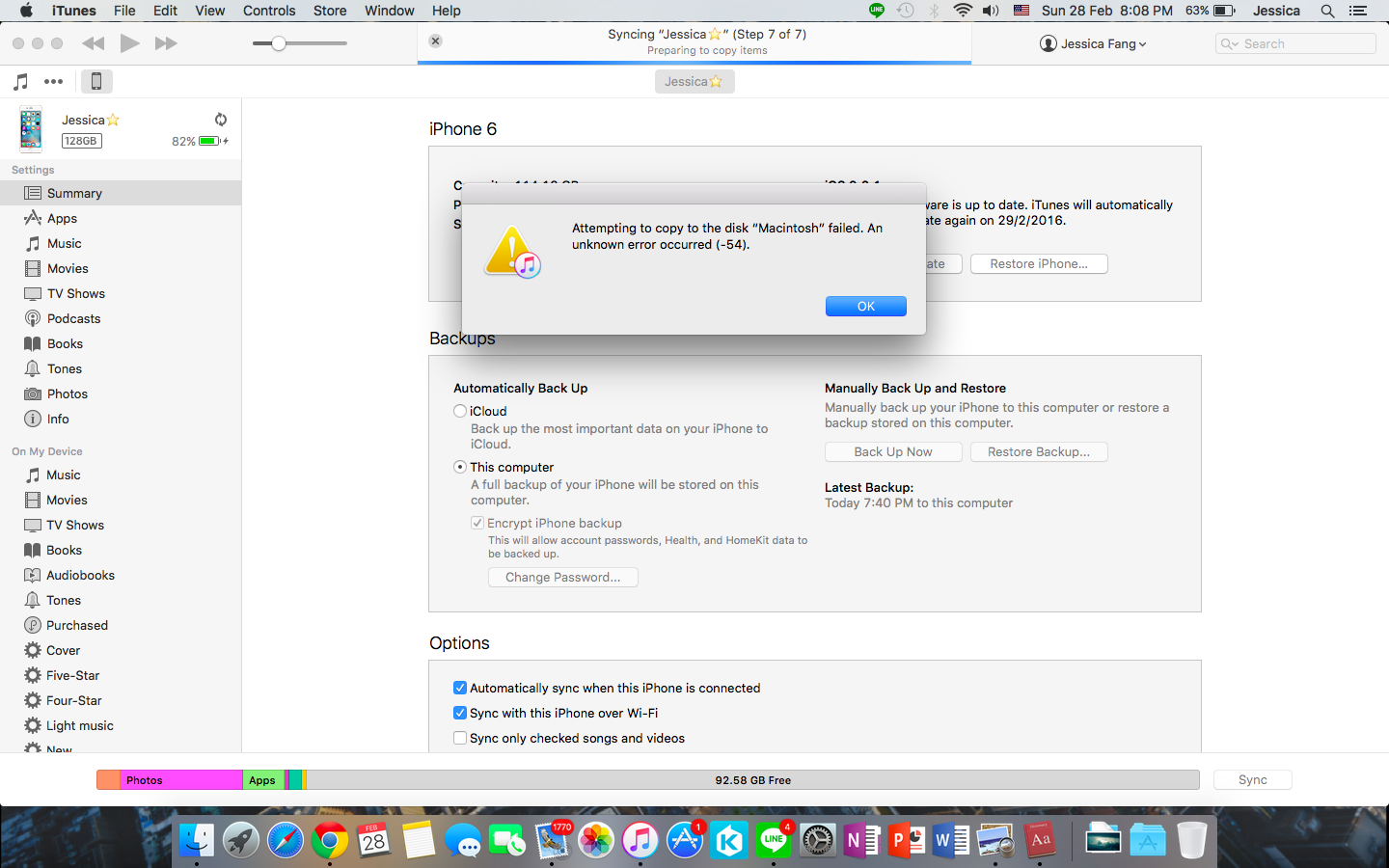Image resolution: width=1389 pixels, height=868 pixels.
Task: Open the App Store from the Dock
Action: point(685,840)
